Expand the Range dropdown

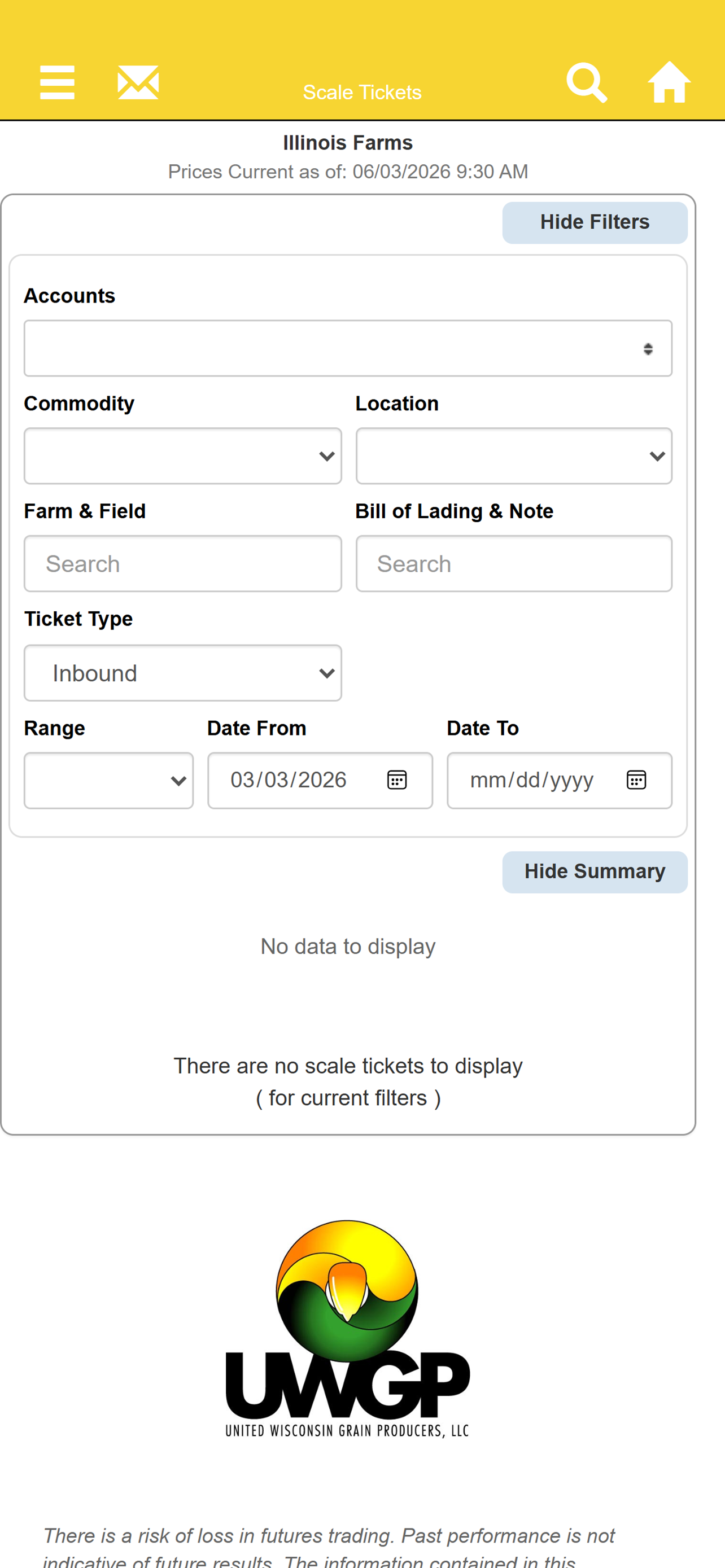pos(109,781)
